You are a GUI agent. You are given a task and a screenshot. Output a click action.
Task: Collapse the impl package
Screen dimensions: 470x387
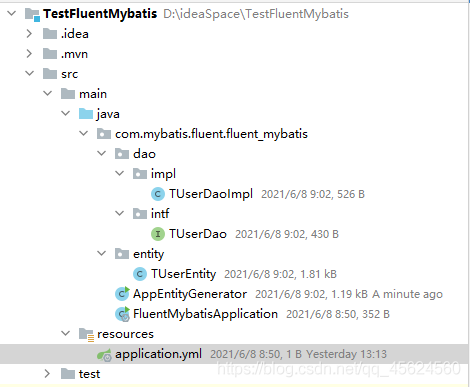[x=119, y=173]
